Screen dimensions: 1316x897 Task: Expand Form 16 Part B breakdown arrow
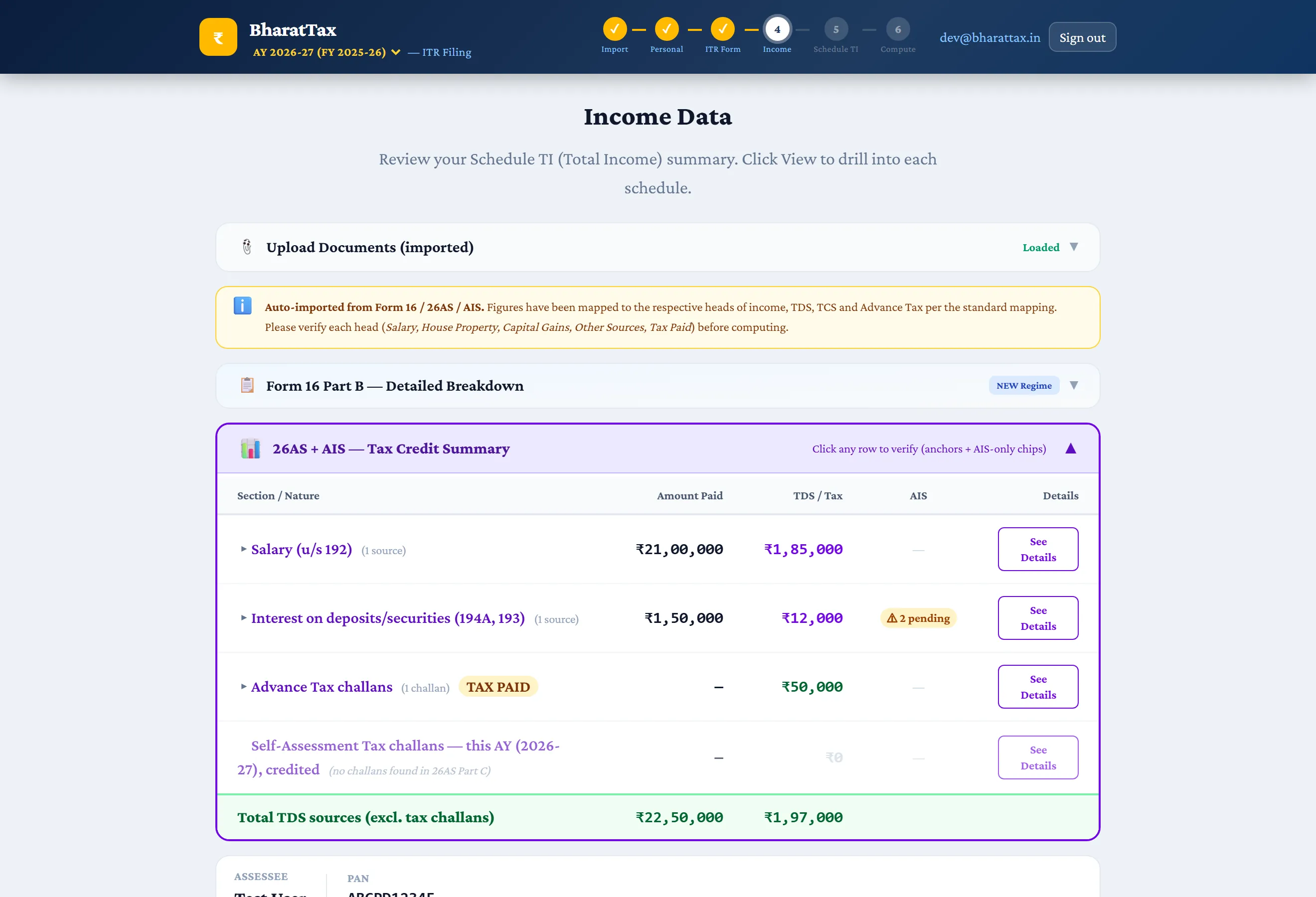(x=1074, y=385)
